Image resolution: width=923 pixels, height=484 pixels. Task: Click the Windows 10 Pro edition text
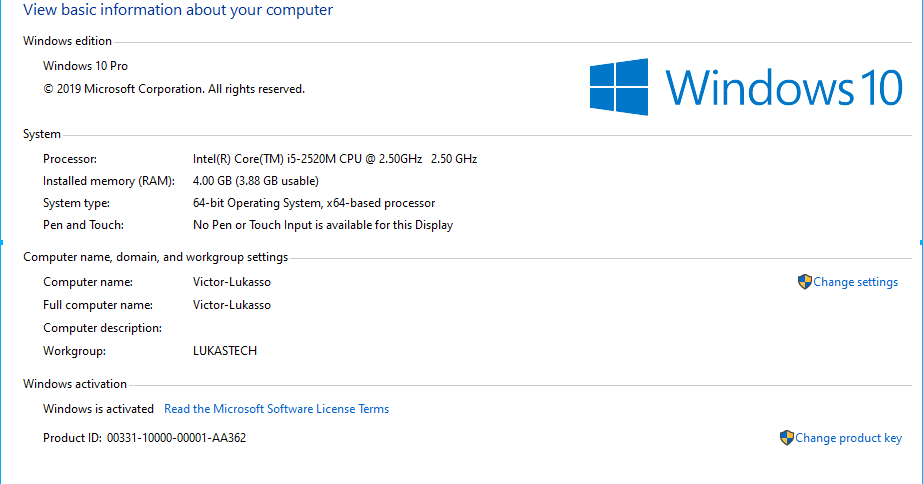85,66
